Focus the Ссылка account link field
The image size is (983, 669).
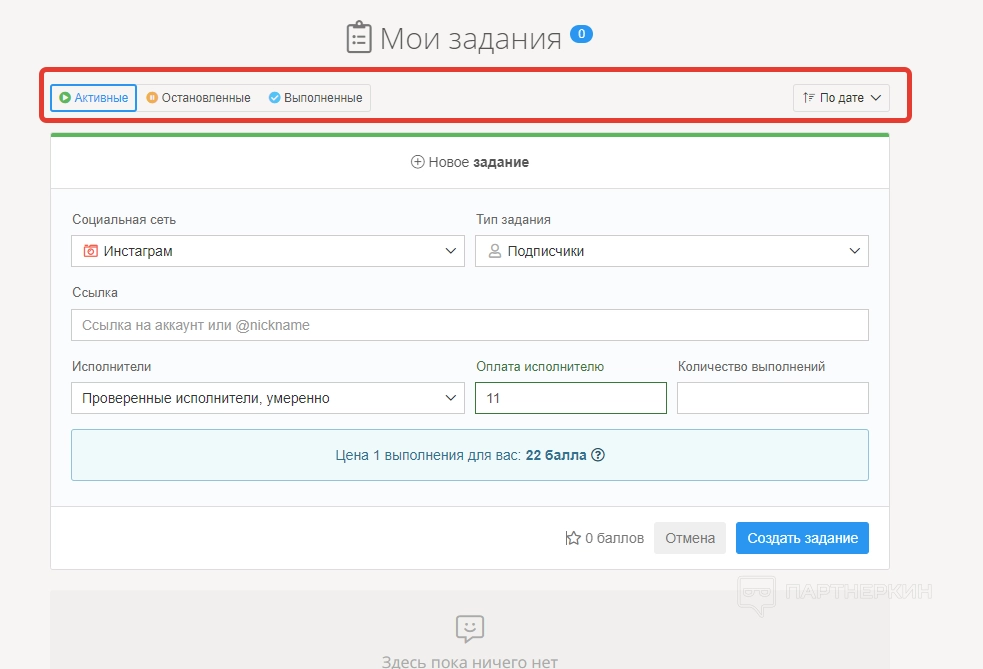point(469,325)
